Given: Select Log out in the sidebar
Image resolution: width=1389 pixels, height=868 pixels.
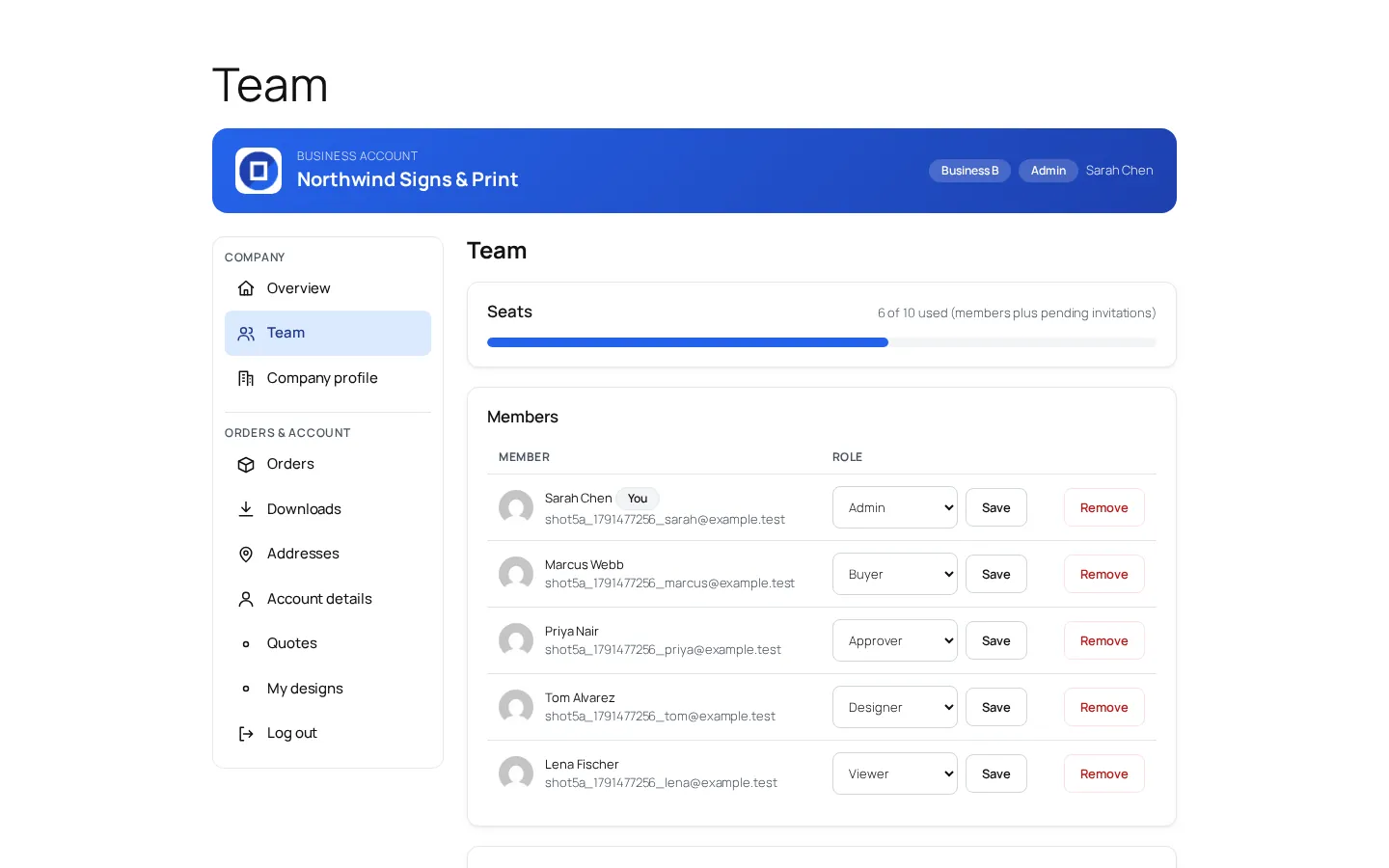Looking at the screenshot, I should coord(328,733).
